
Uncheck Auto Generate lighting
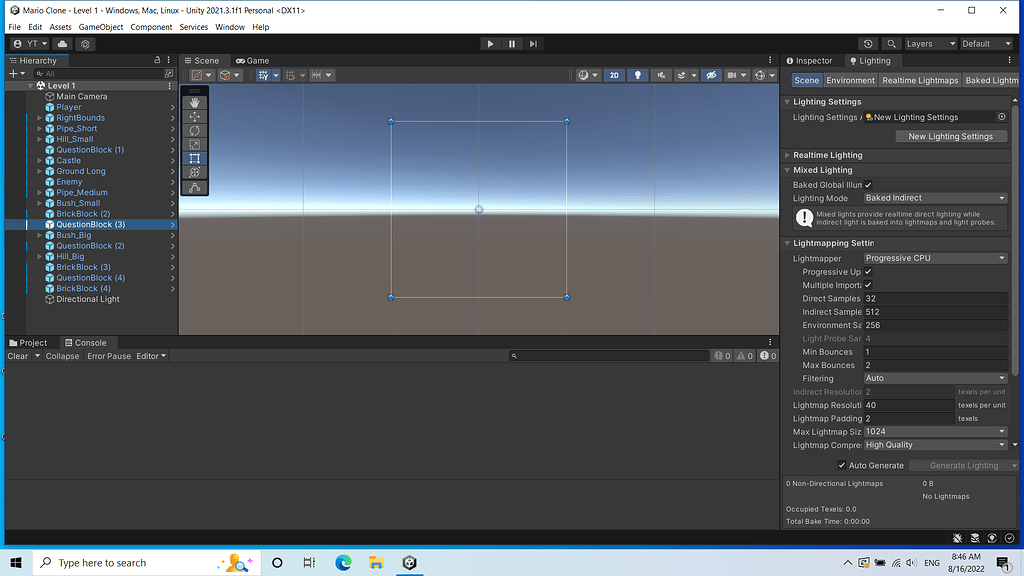[x=842, y=465]
